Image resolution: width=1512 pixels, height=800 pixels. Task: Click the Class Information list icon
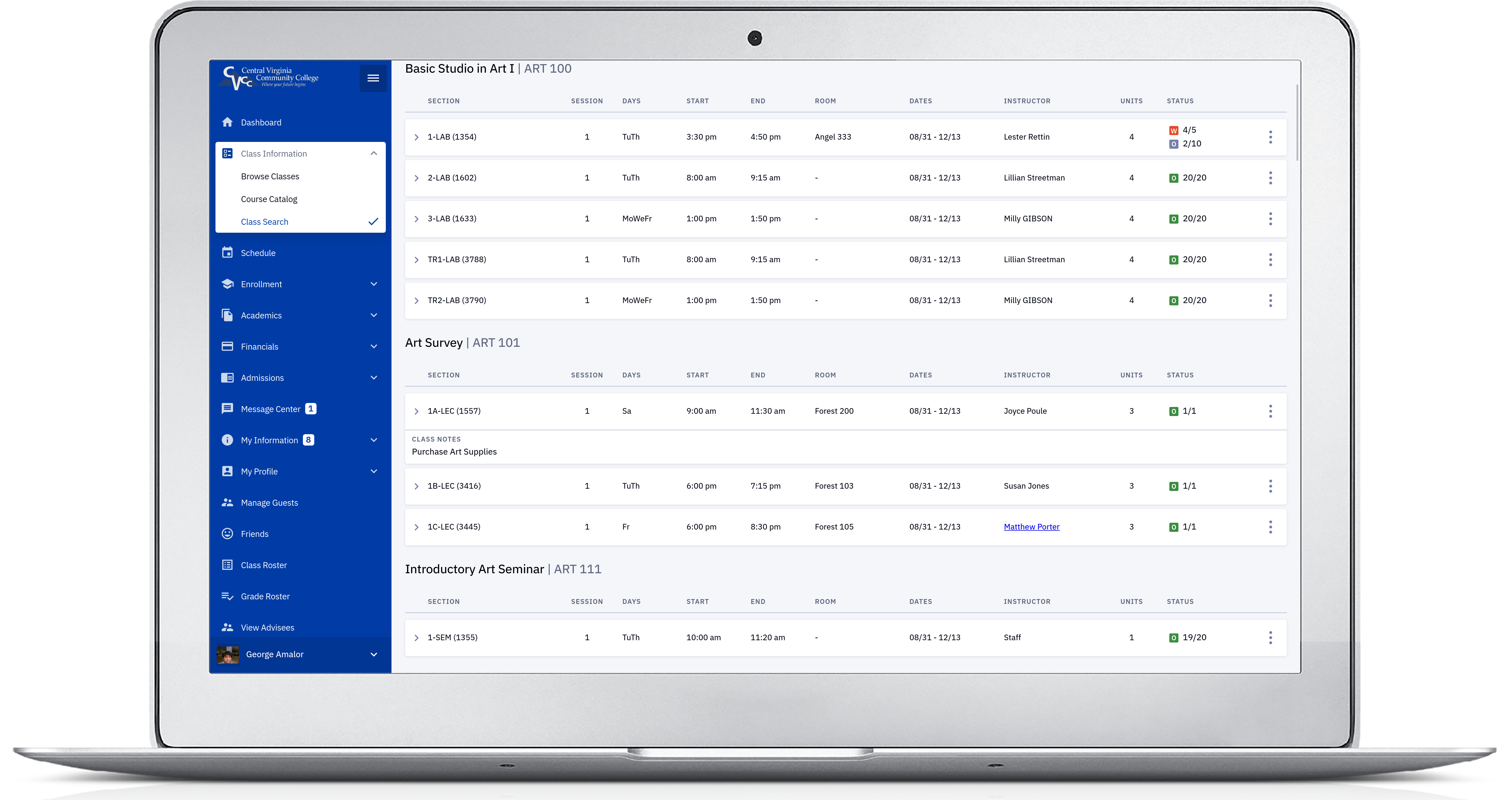(x=227, y=153)
